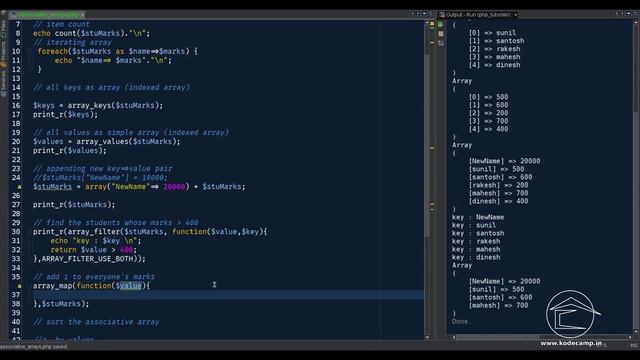Click the '[0] => sunil' output line
The height and width of the screenshot is (360, 640).
492,33
